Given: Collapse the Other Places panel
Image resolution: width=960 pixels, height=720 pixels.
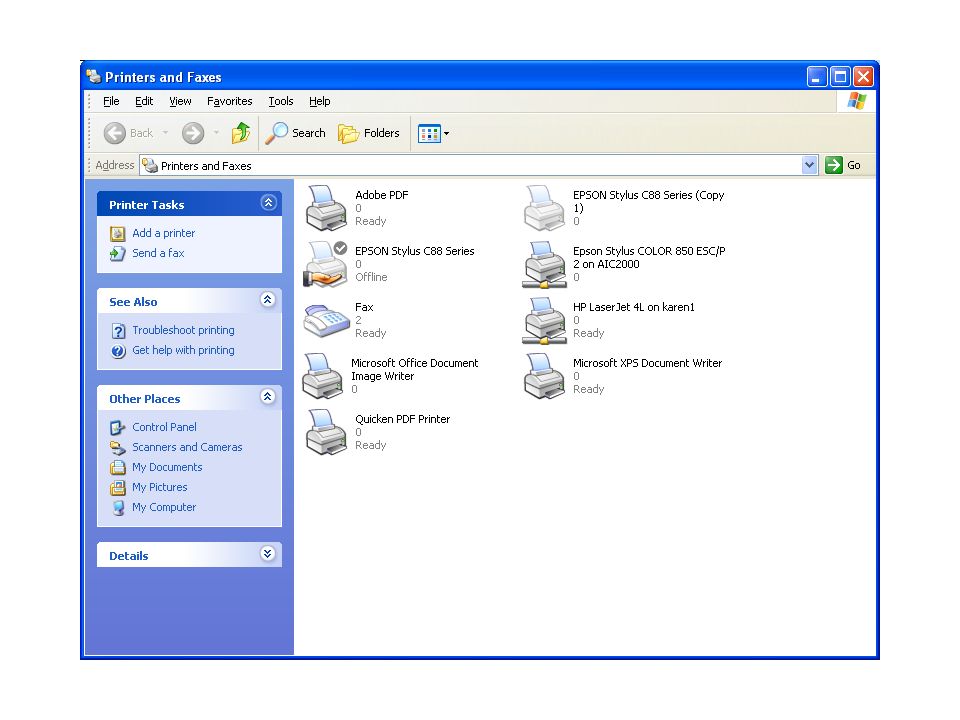Looking at the screenshot, I should click(268, 397).
